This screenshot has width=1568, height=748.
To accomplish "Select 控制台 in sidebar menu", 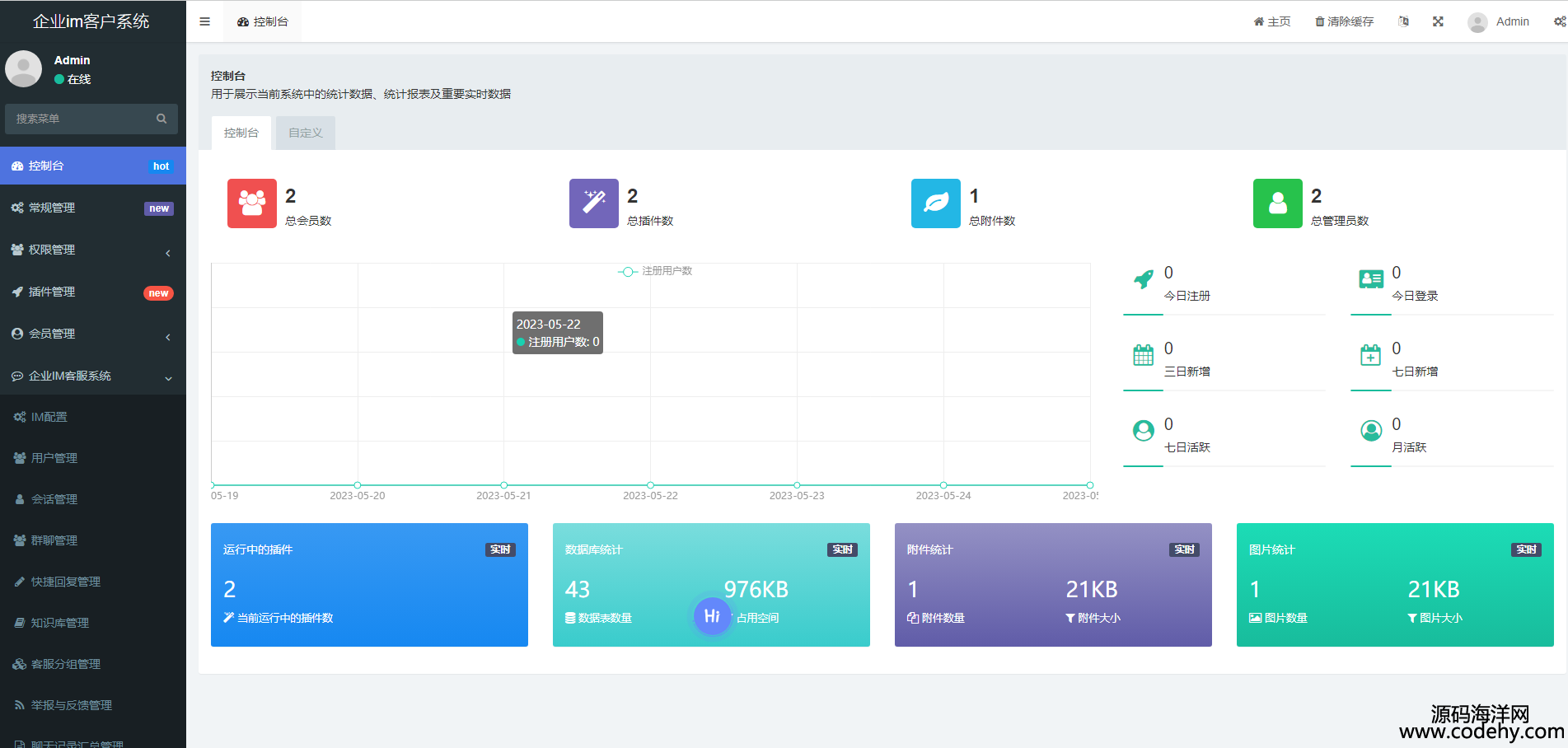I will [93, 166].
